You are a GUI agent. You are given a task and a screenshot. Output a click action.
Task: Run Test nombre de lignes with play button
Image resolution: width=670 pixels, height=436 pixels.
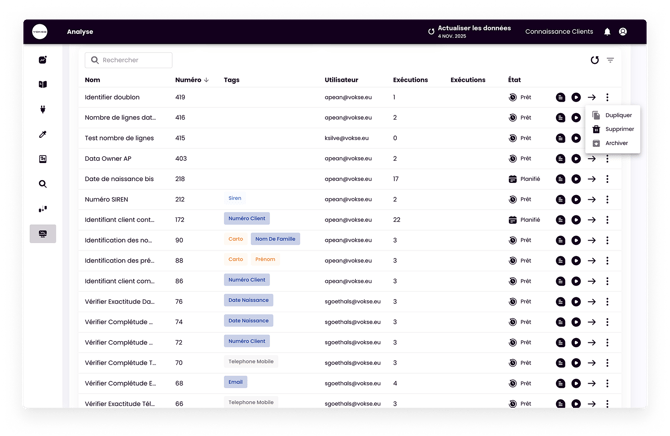576,138
